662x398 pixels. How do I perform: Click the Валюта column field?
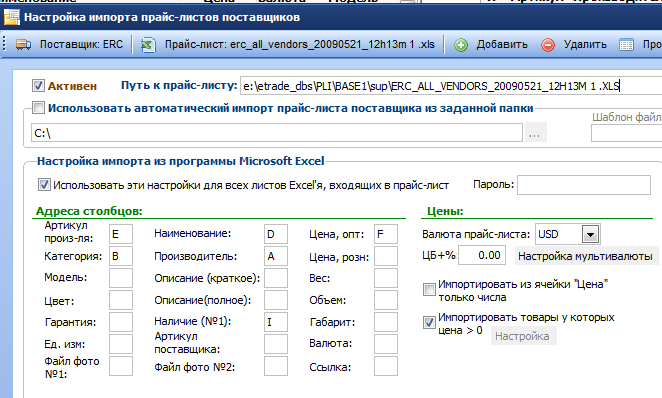386,344
